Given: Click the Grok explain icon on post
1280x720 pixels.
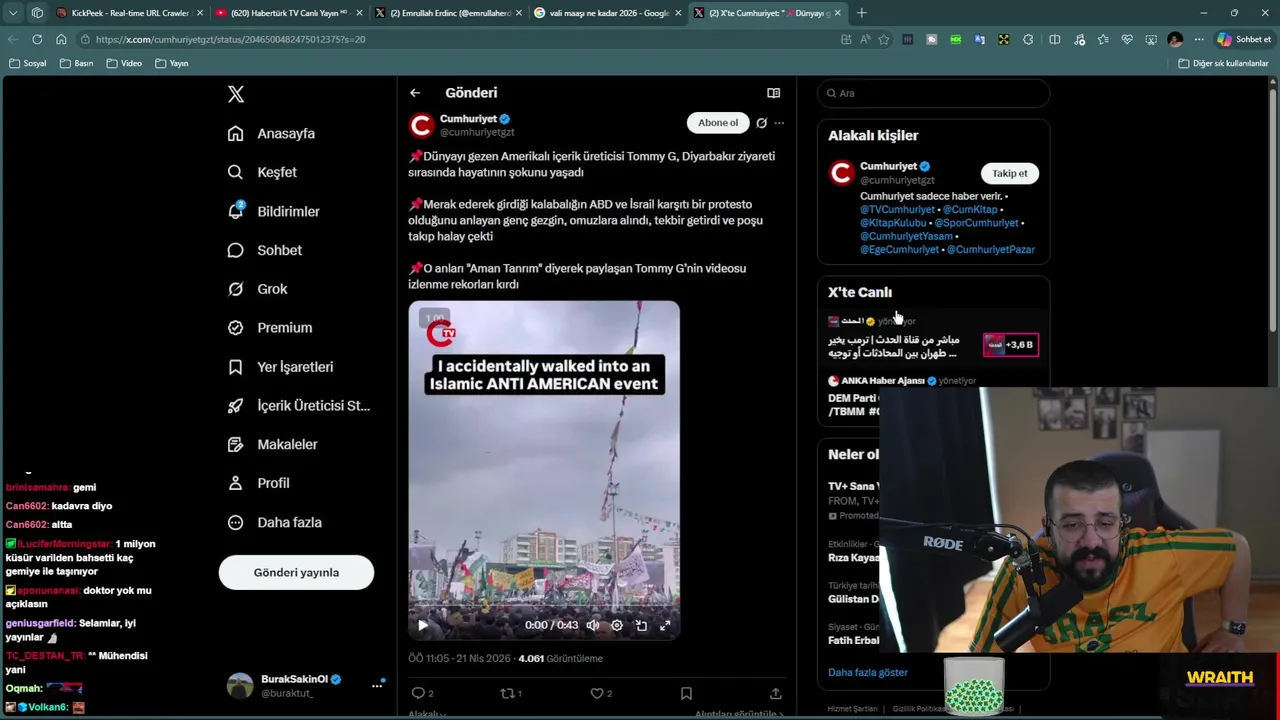Looking at the screenshot, I should 761,123.
